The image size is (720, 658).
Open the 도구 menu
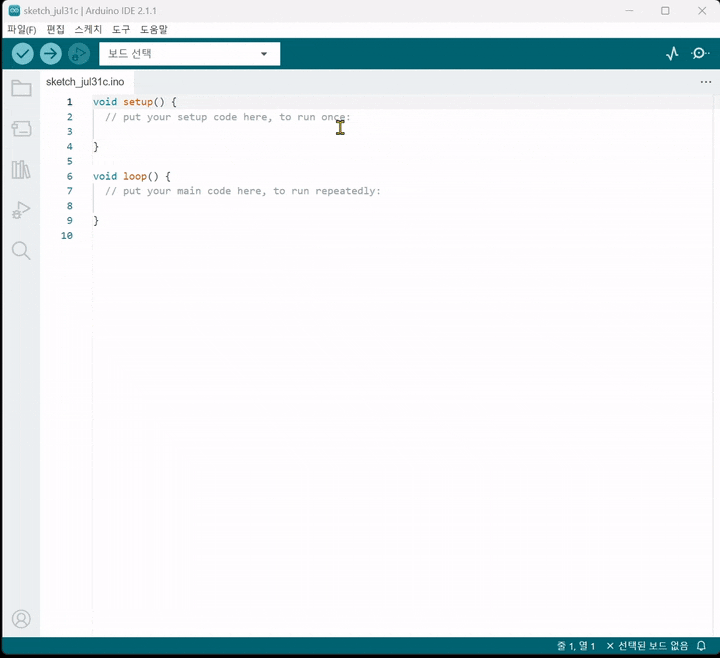click(121, 30)
